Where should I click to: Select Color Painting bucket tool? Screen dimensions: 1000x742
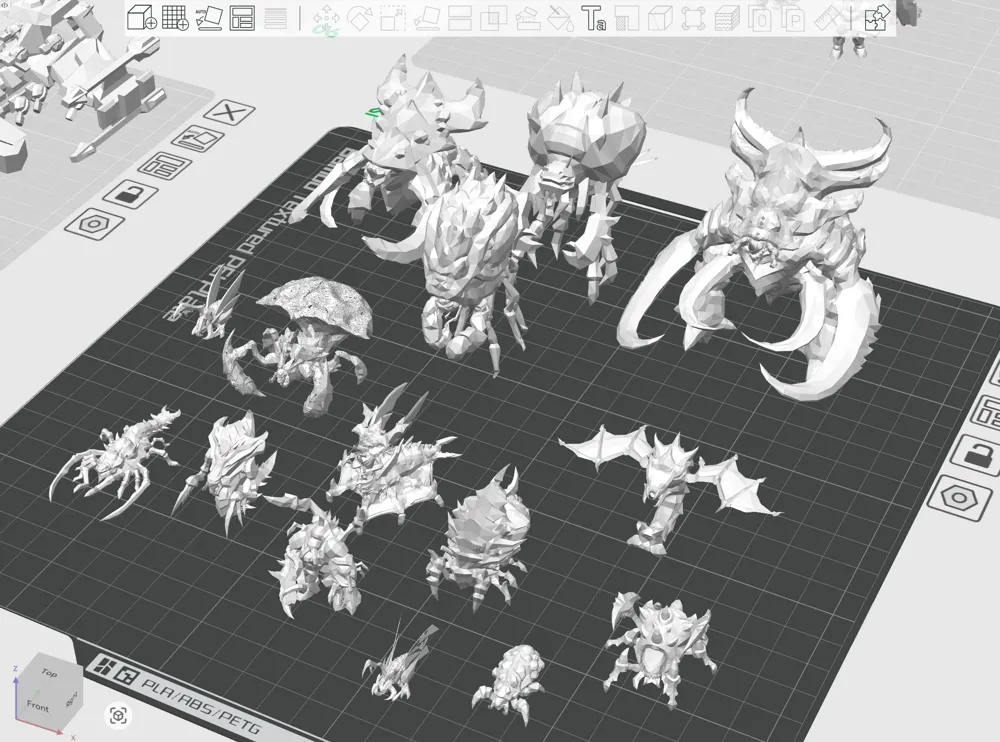pyautogui.click(x=561, y=19)
